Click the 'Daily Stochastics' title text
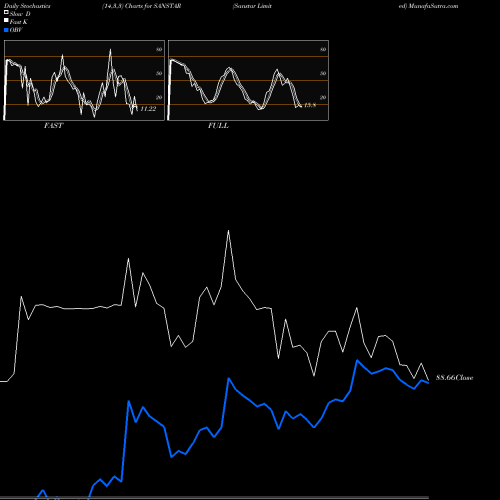Image resolution: width=500 pixels, height=500 pixels. pos(27,6)
